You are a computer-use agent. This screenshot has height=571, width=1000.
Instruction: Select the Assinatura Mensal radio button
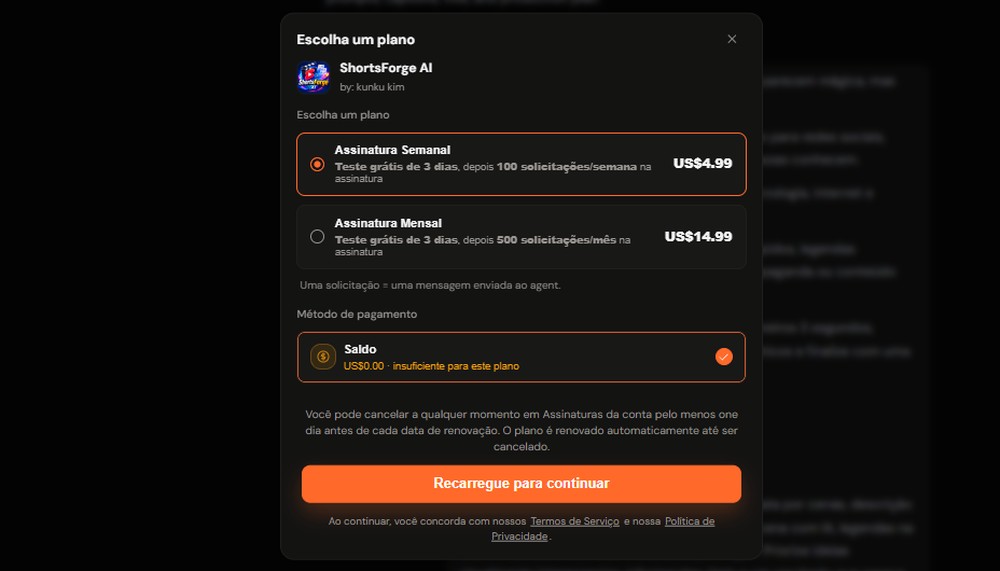point(317,237)
